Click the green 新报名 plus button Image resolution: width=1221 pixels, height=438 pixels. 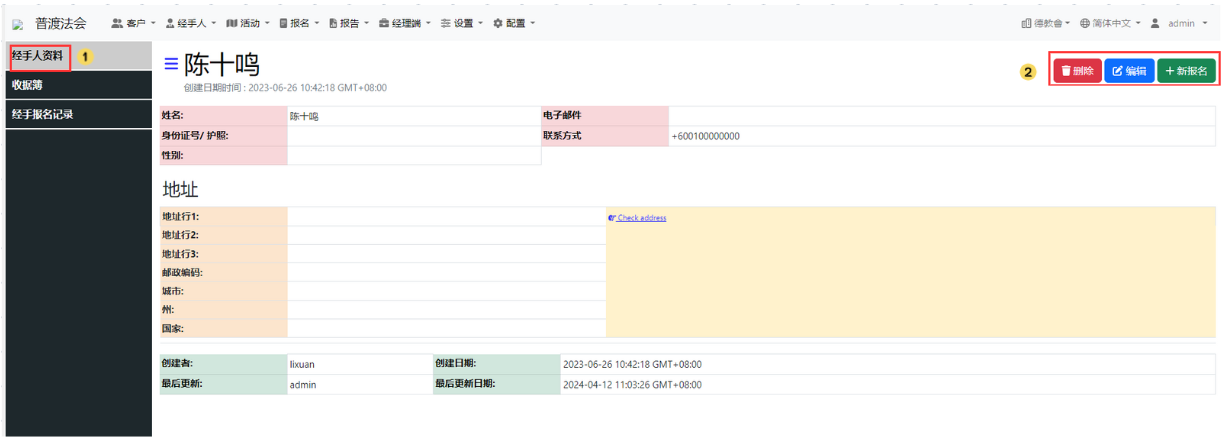[1186, 71]
